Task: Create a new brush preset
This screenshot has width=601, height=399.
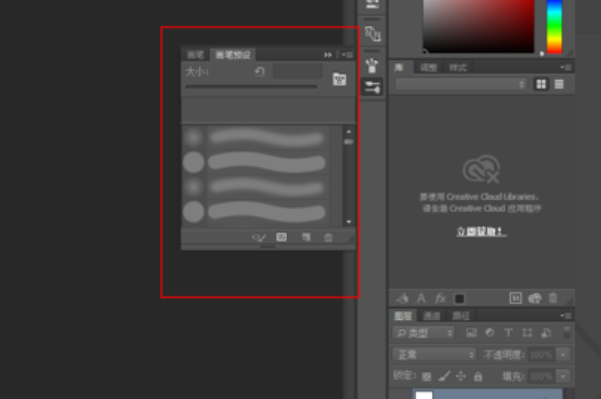Action: coord(306,237)
